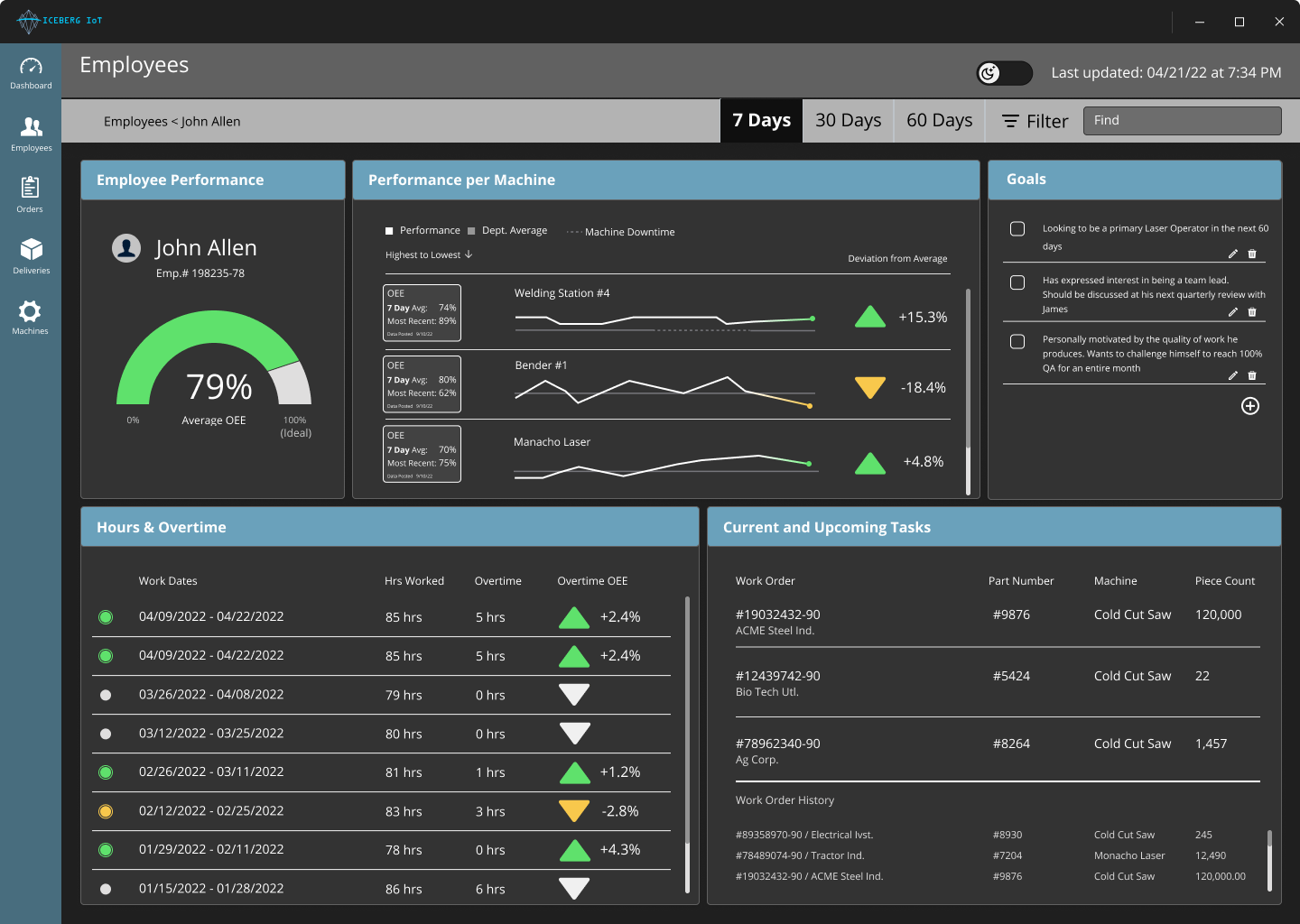Add a new goal with the plus icon
Viewport: 1300px width, 924px height.
pyautogui.click(x=1250, y=406)
